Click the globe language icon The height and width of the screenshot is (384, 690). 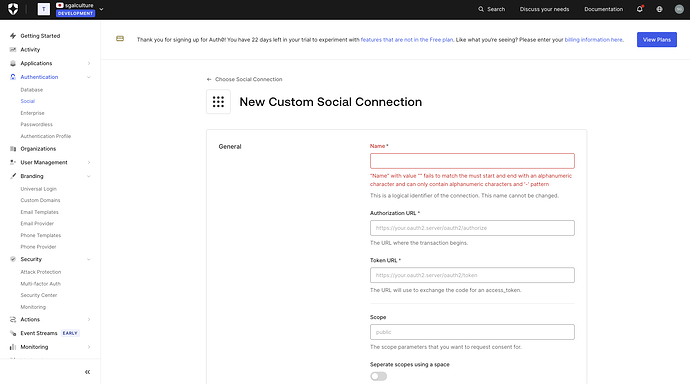coord(659,9)
